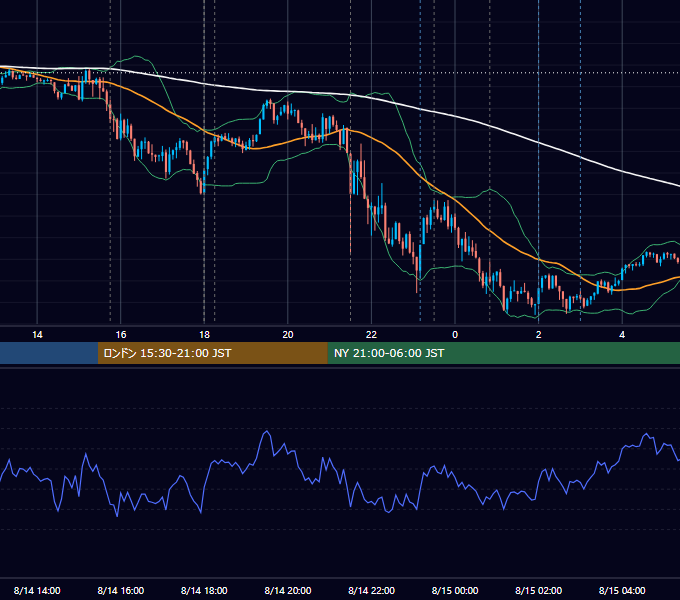Image resolution: width=680 pixels, height=600 pixels.
Task: Click the 20 hour label on price axis
Action: [288, 335]
